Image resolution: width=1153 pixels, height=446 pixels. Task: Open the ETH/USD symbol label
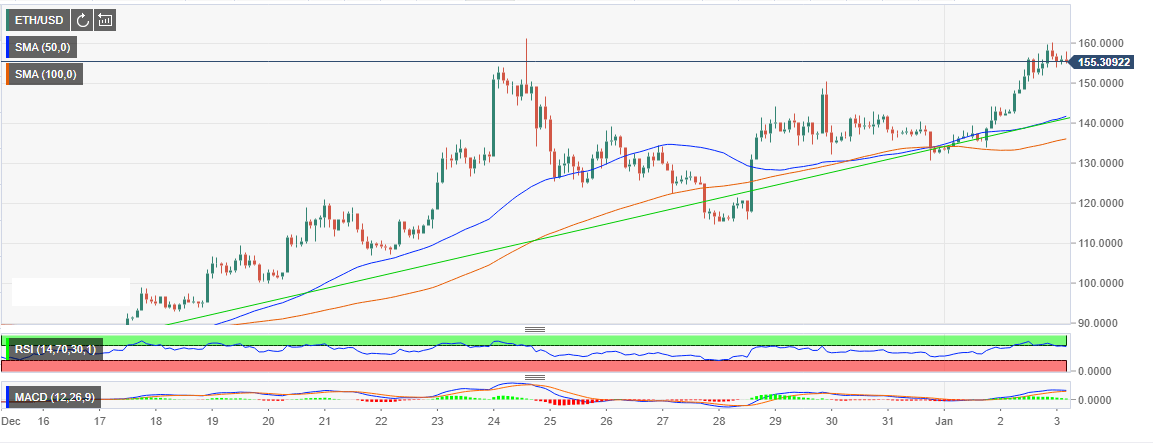click(39, 19)
